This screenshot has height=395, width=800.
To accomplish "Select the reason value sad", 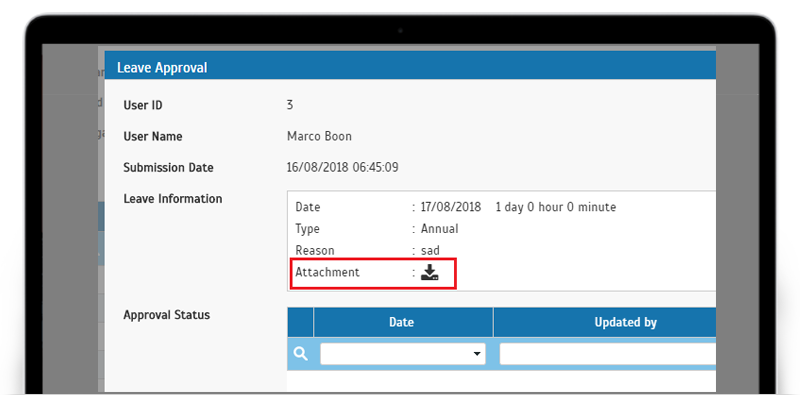I will pos(430,251).
